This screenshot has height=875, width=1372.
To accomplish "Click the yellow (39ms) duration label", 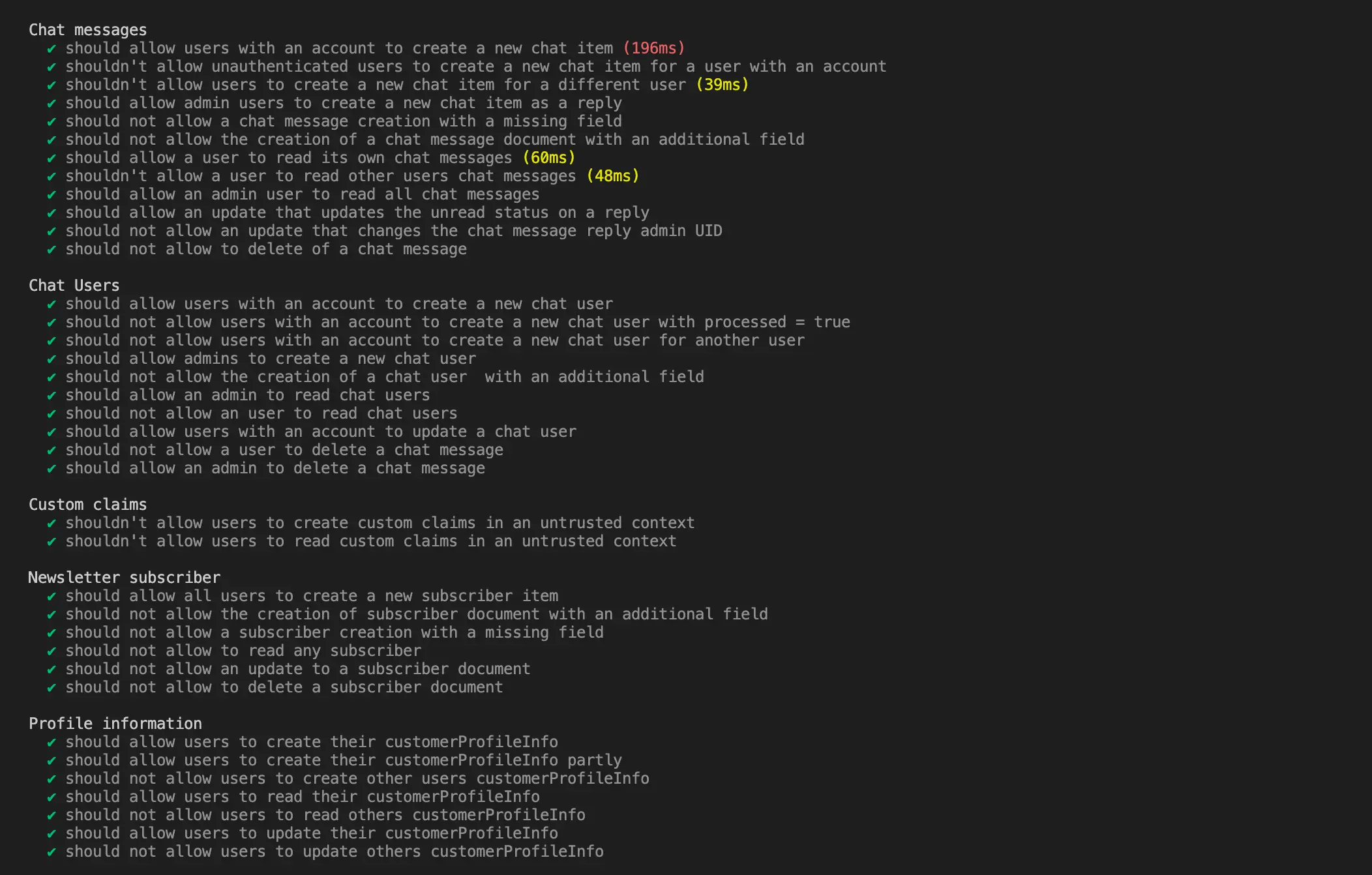I will coord(723,85).
